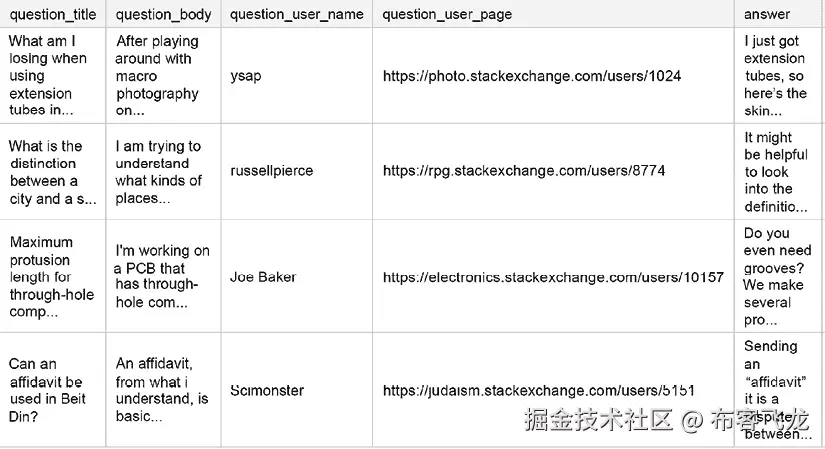
Task: Click the extension tubes question title cell
Action: [48, 76]
